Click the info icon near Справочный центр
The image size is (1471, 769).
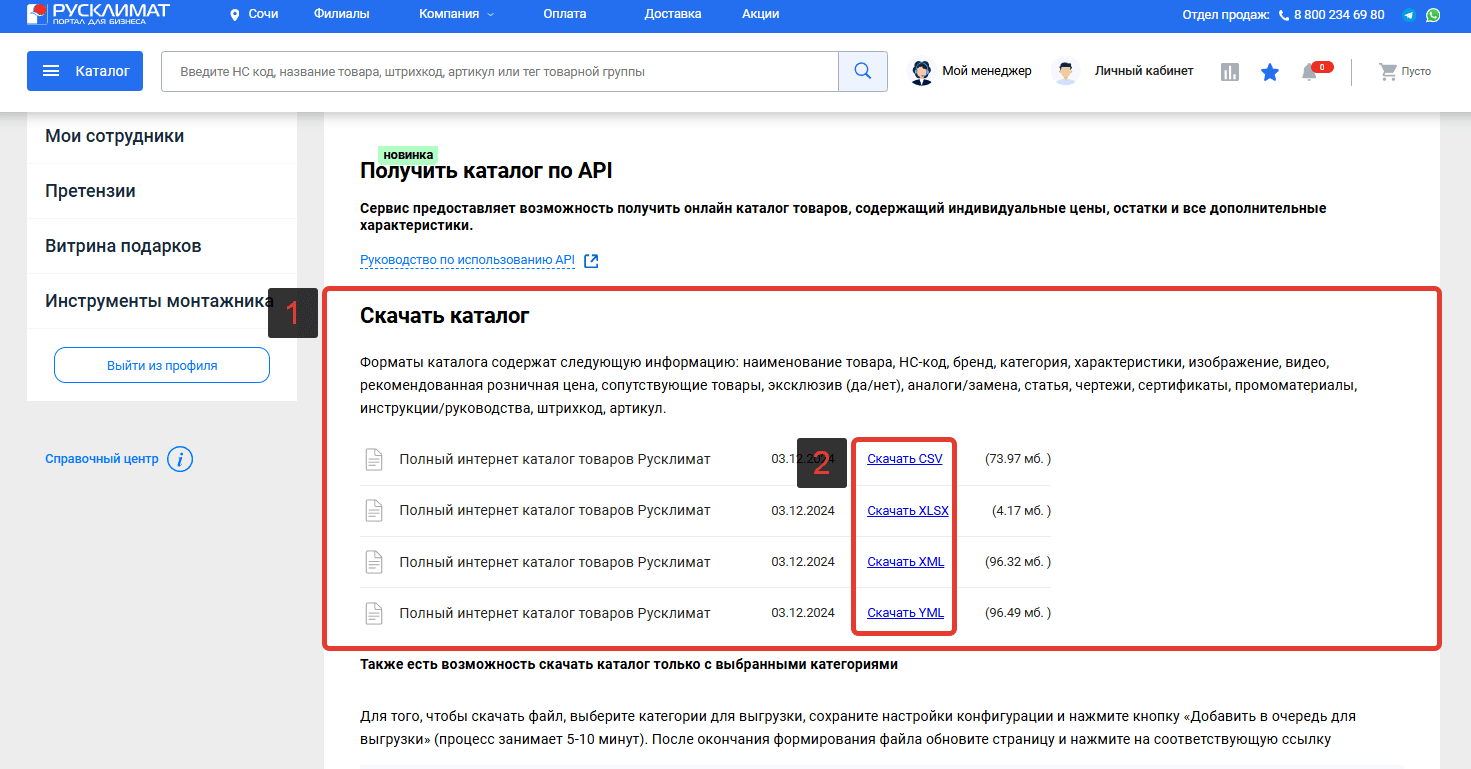[180, 459]
